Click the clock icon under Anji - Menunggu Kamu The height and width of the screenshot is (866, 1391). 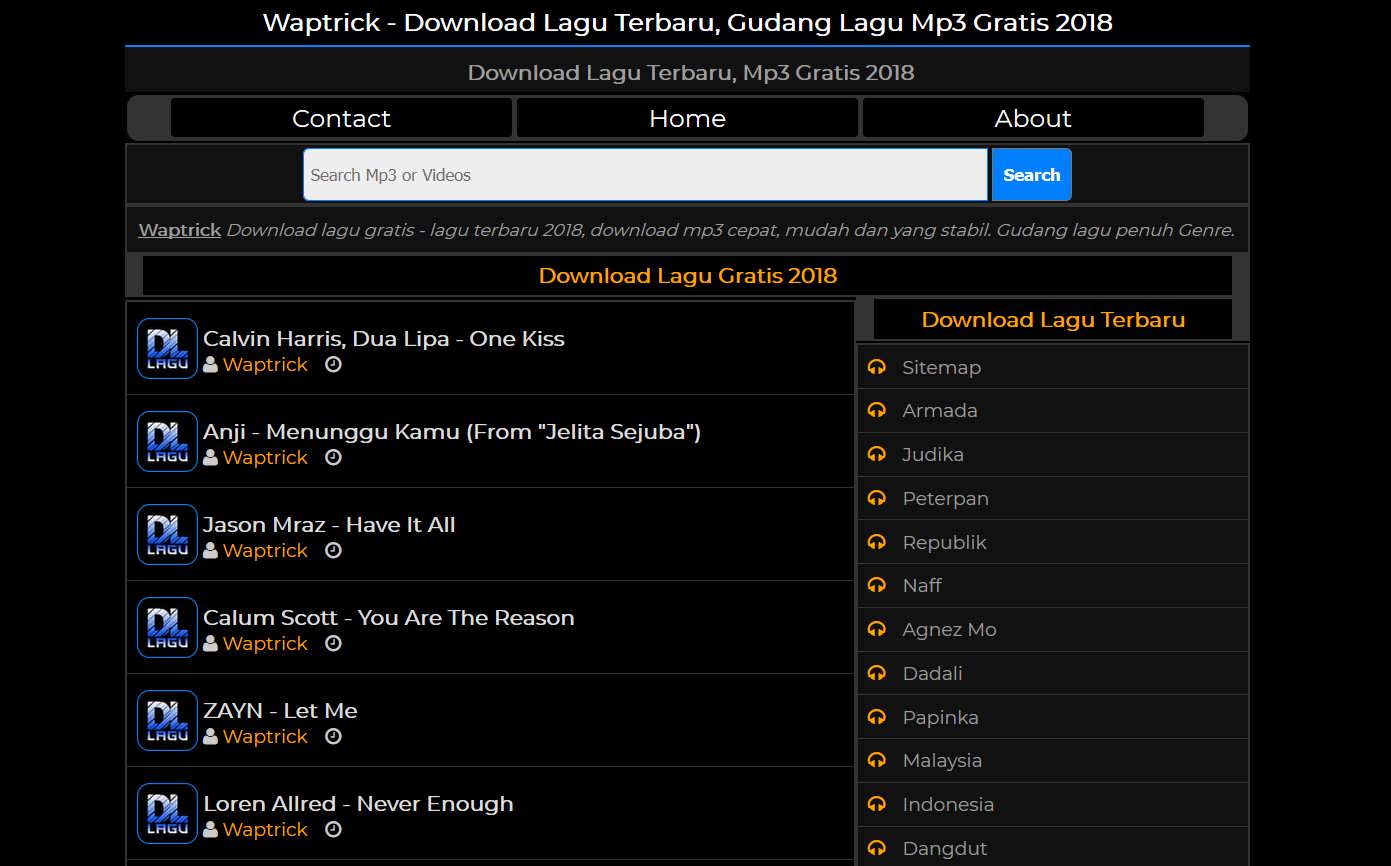point(334,458)
